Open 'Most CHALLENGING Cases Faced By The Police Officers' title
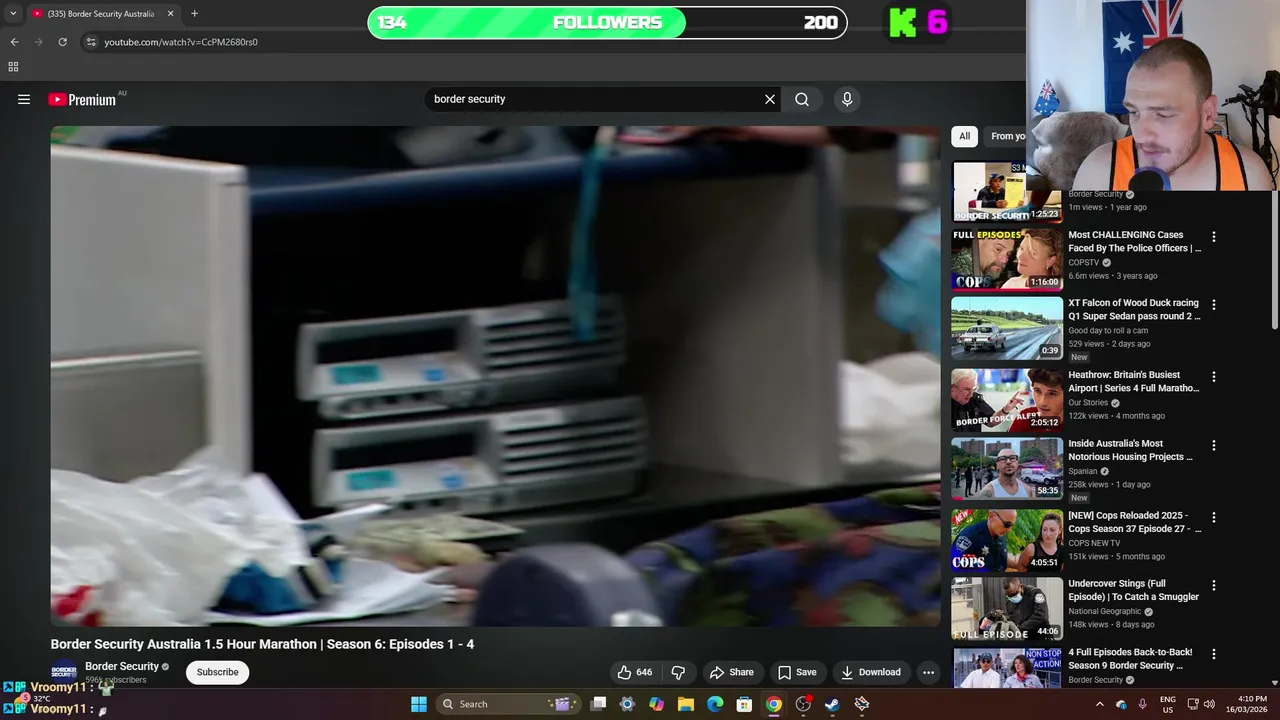Screen dimensions: 1280x720 pyautogui.click(x=1134, y=241)
